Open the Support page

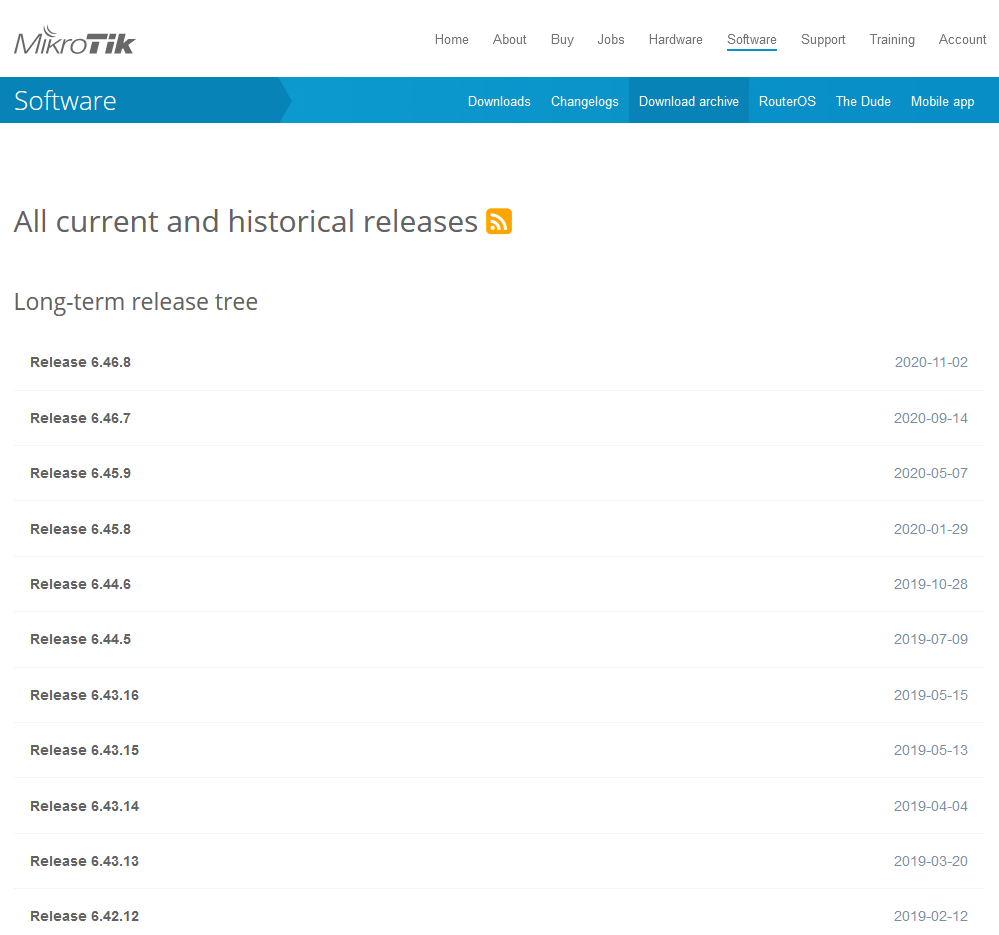click(823, 40)
